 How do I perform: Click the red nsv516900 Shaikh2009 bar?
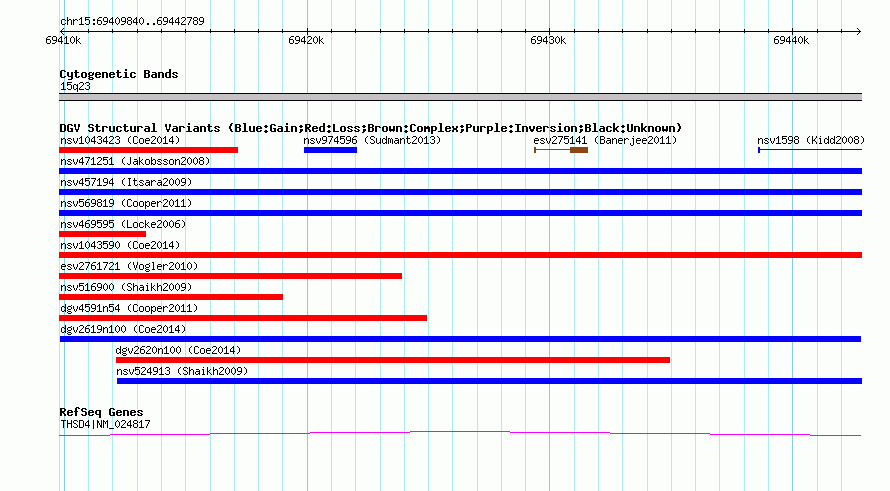click(x=171, y=297)
